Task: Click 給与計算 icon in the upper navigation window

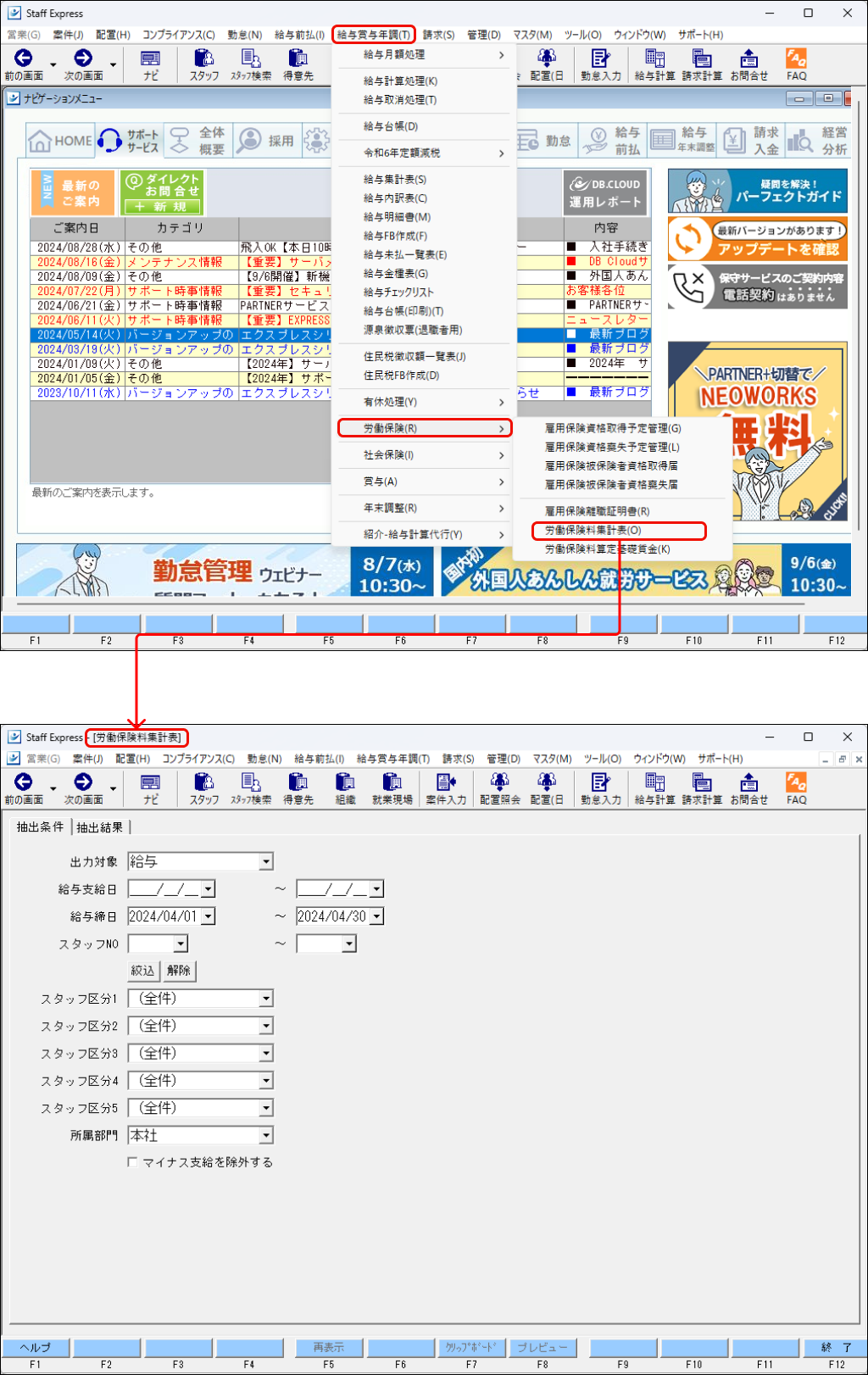Action: [655, 64]
